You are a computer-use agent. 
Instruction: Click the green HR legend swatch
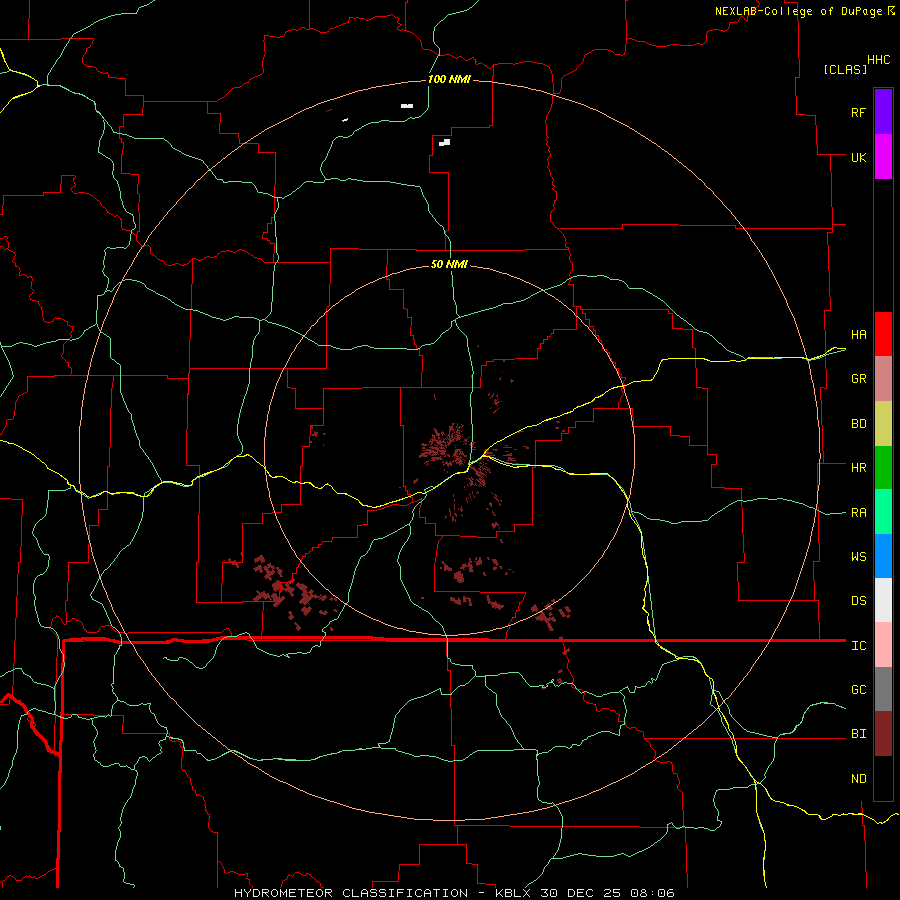coord(883,468)
